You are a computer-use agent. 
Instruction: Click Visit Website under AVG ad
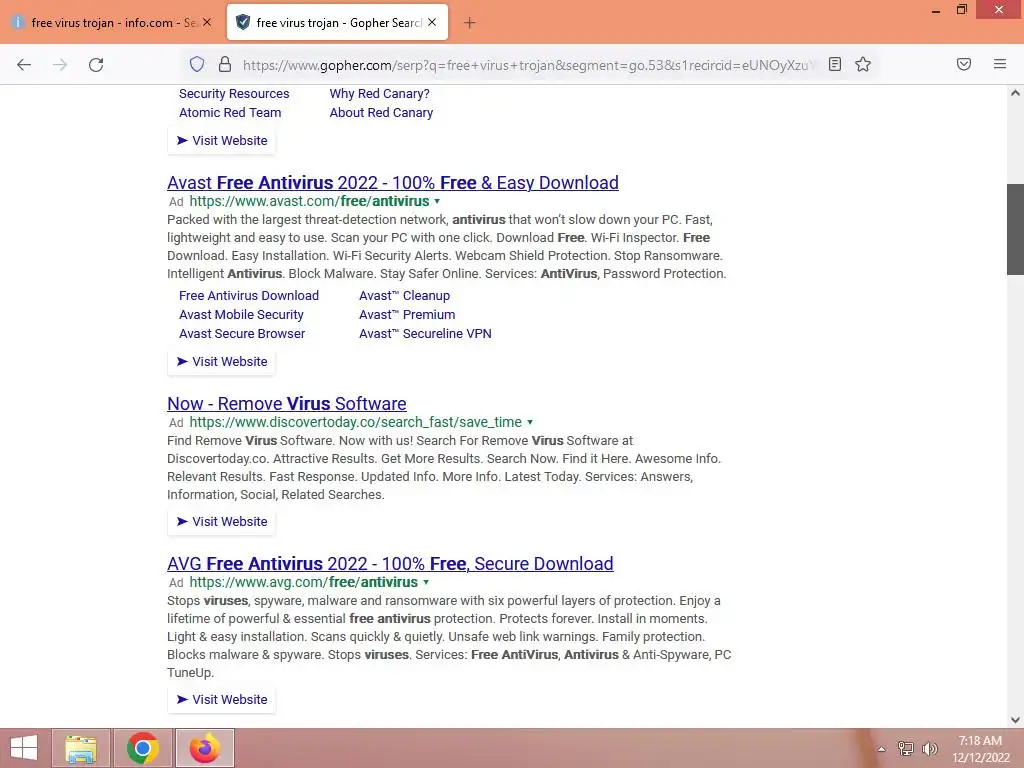[222, 699]
